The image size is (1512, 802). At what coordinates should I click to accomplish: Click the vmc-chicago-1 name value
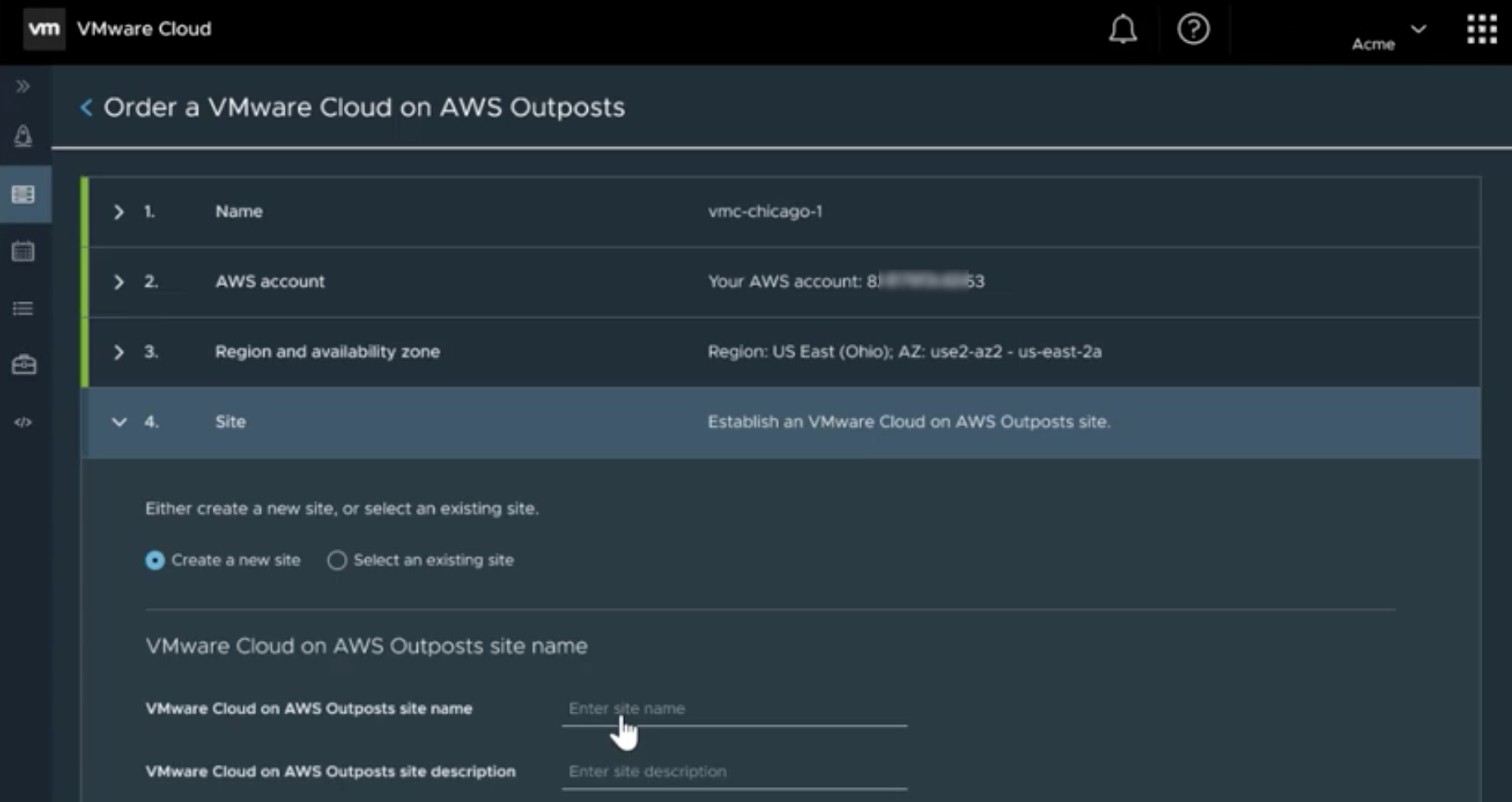(x=765, y=211)
